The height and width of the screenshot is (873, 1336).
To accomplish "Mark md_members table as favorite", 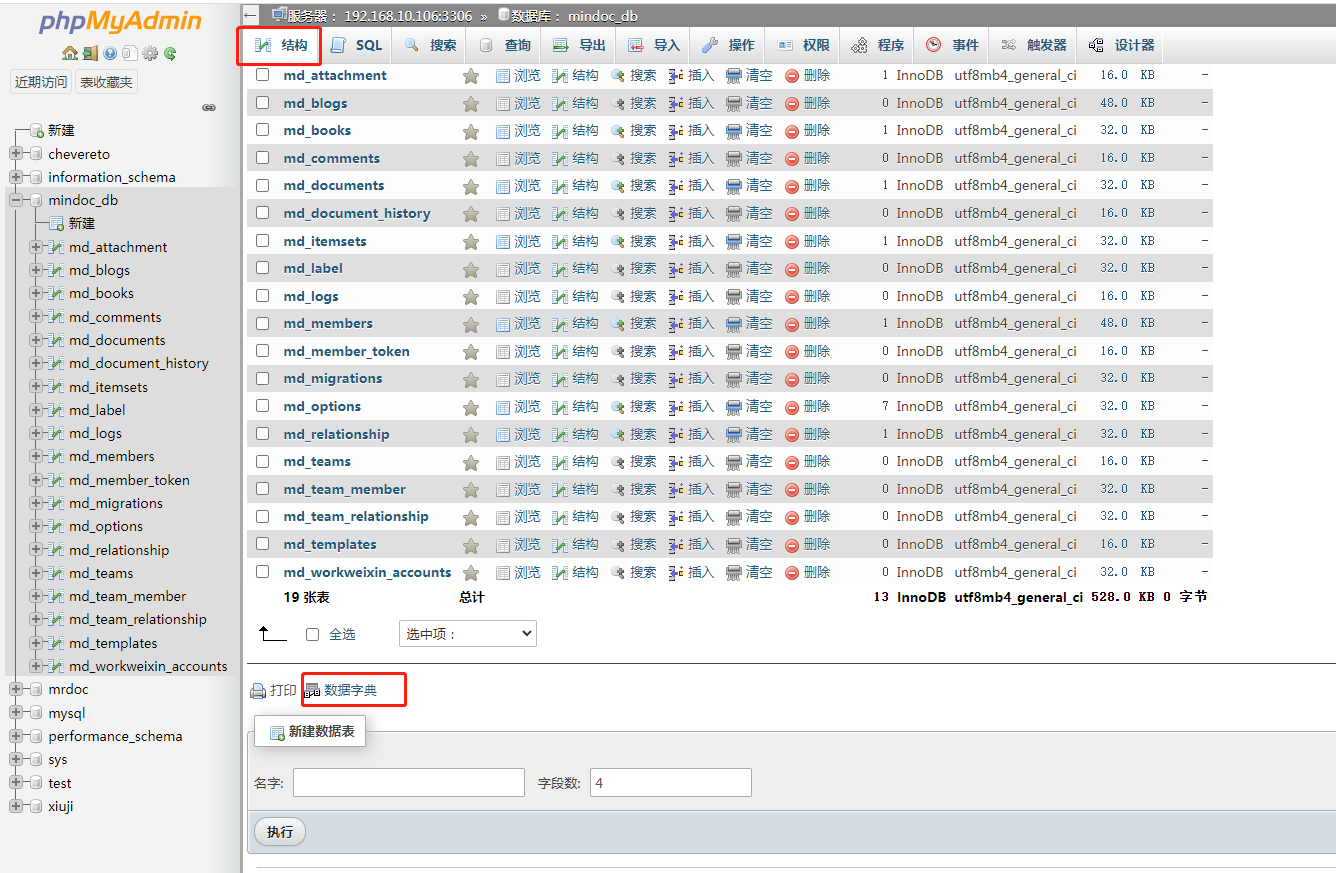I will point(471,323).
